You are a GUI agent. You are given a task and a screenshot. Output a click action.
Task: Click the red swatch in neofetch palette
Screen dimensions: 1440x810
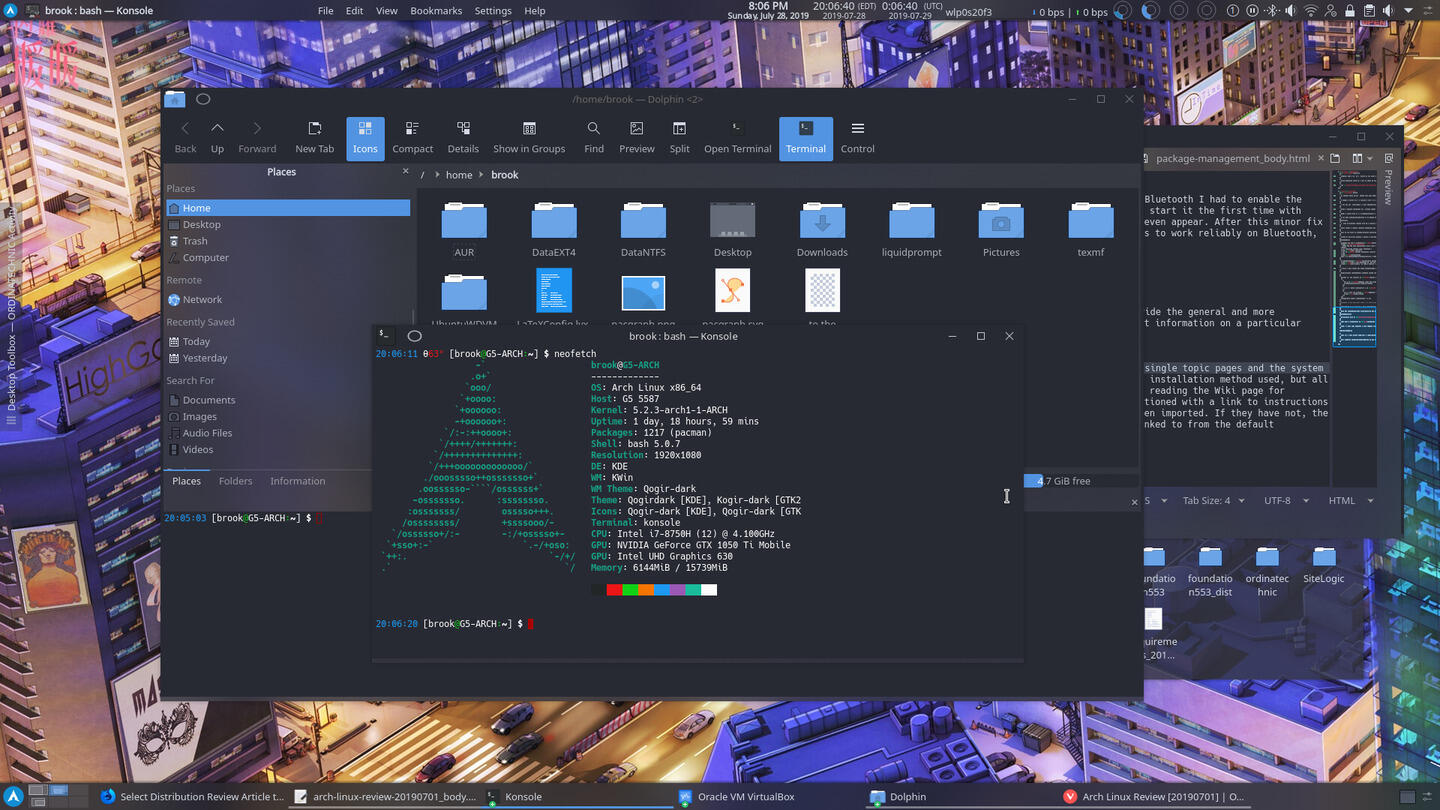coord(614,590)
